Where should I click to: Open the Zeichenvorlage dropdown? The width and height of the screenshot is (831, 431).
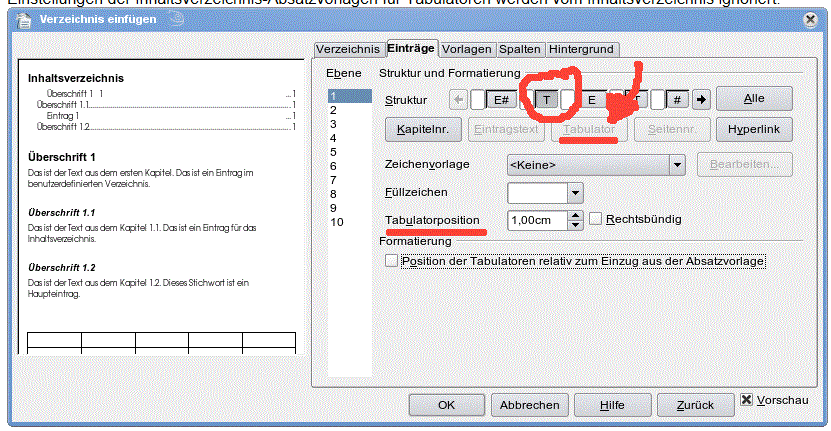676,165
